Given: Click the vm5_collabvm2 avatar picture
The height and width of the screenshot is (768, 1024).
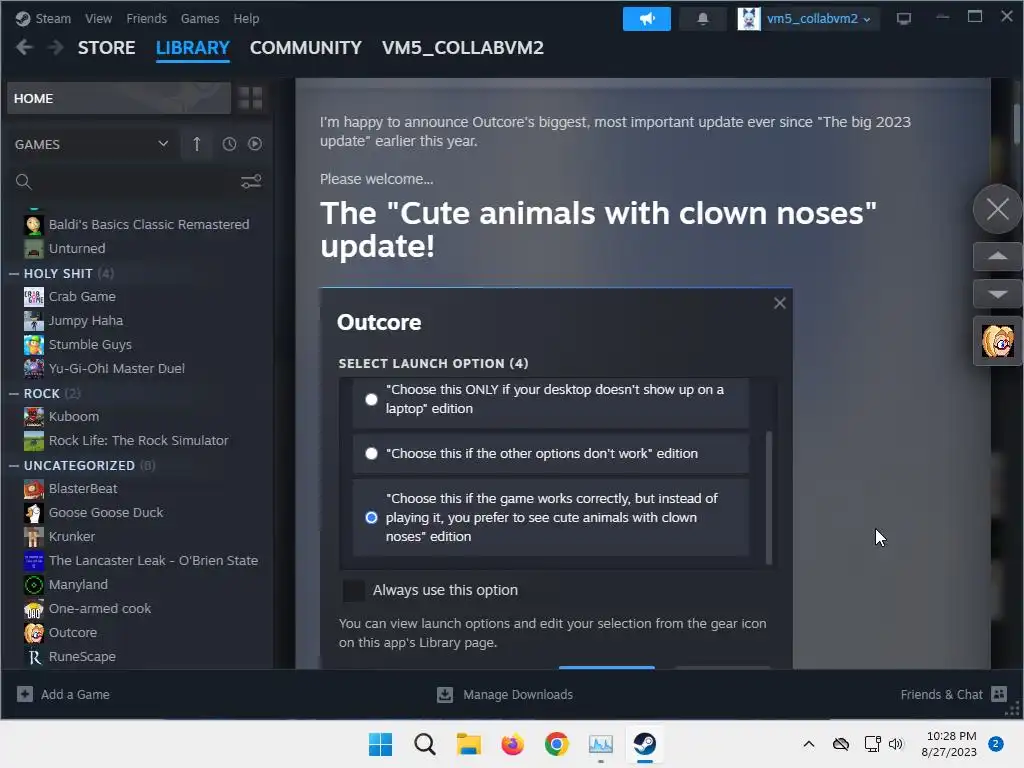Looking at the screenshot, I should point(748,18).
